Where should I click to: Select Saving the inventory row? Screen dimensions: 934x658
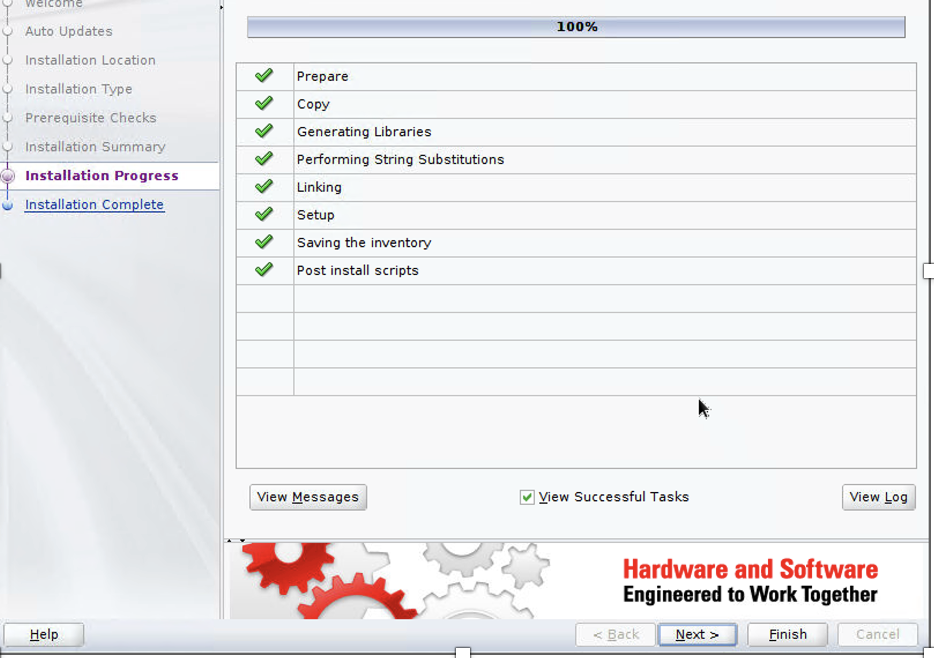tap(576, 242)
